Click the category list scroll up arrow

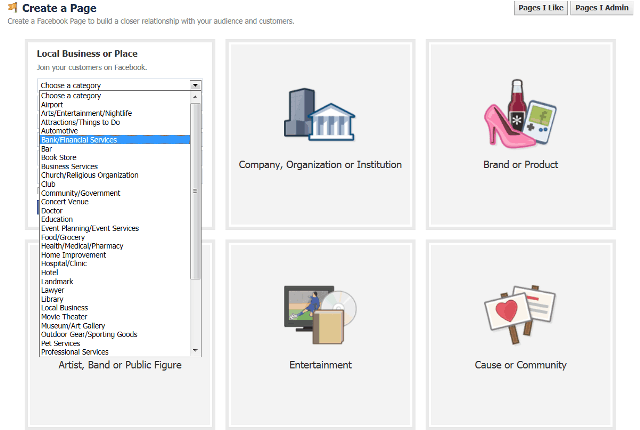pos(195,97)
